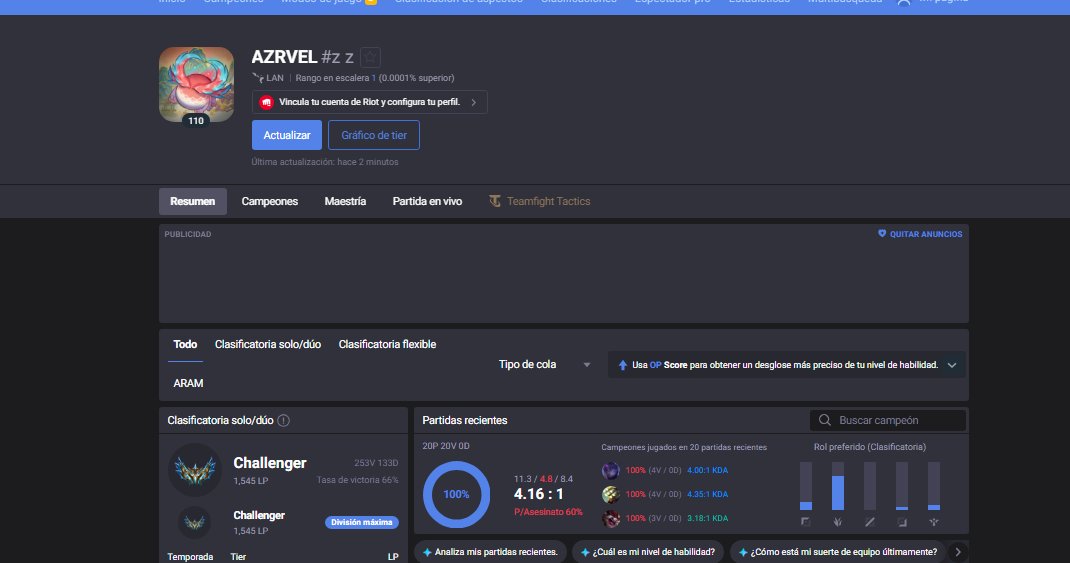Click 253V 133D record text

(376, 463)
